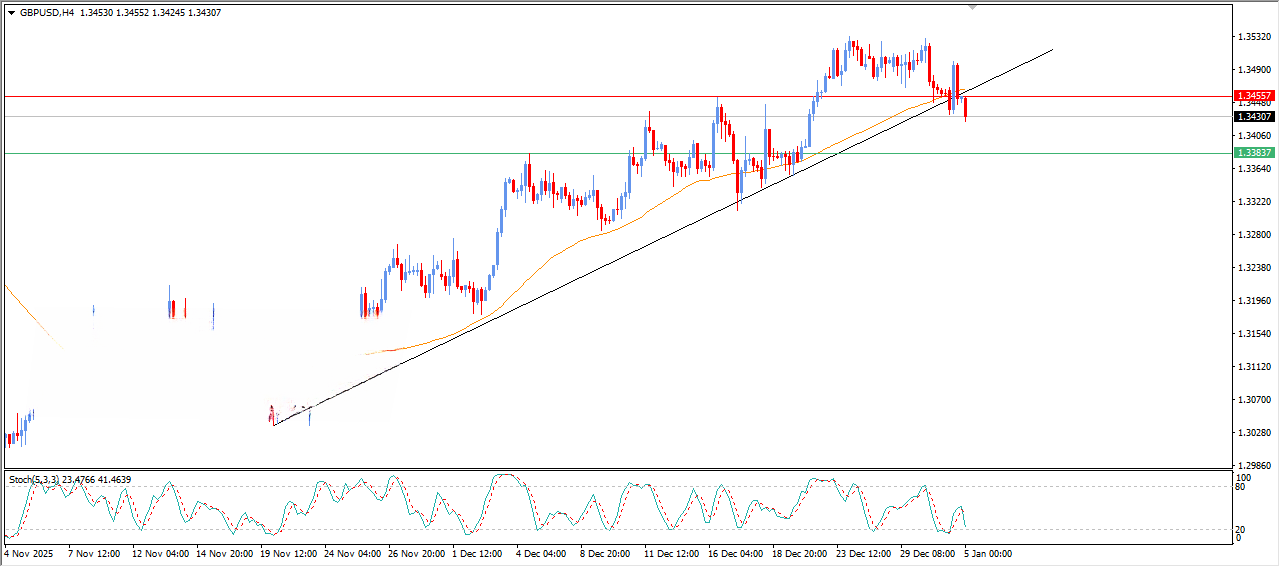Click the green 1.33837 price tag
This screenshot has height=567, width=1280.
tap(1254, 152)
